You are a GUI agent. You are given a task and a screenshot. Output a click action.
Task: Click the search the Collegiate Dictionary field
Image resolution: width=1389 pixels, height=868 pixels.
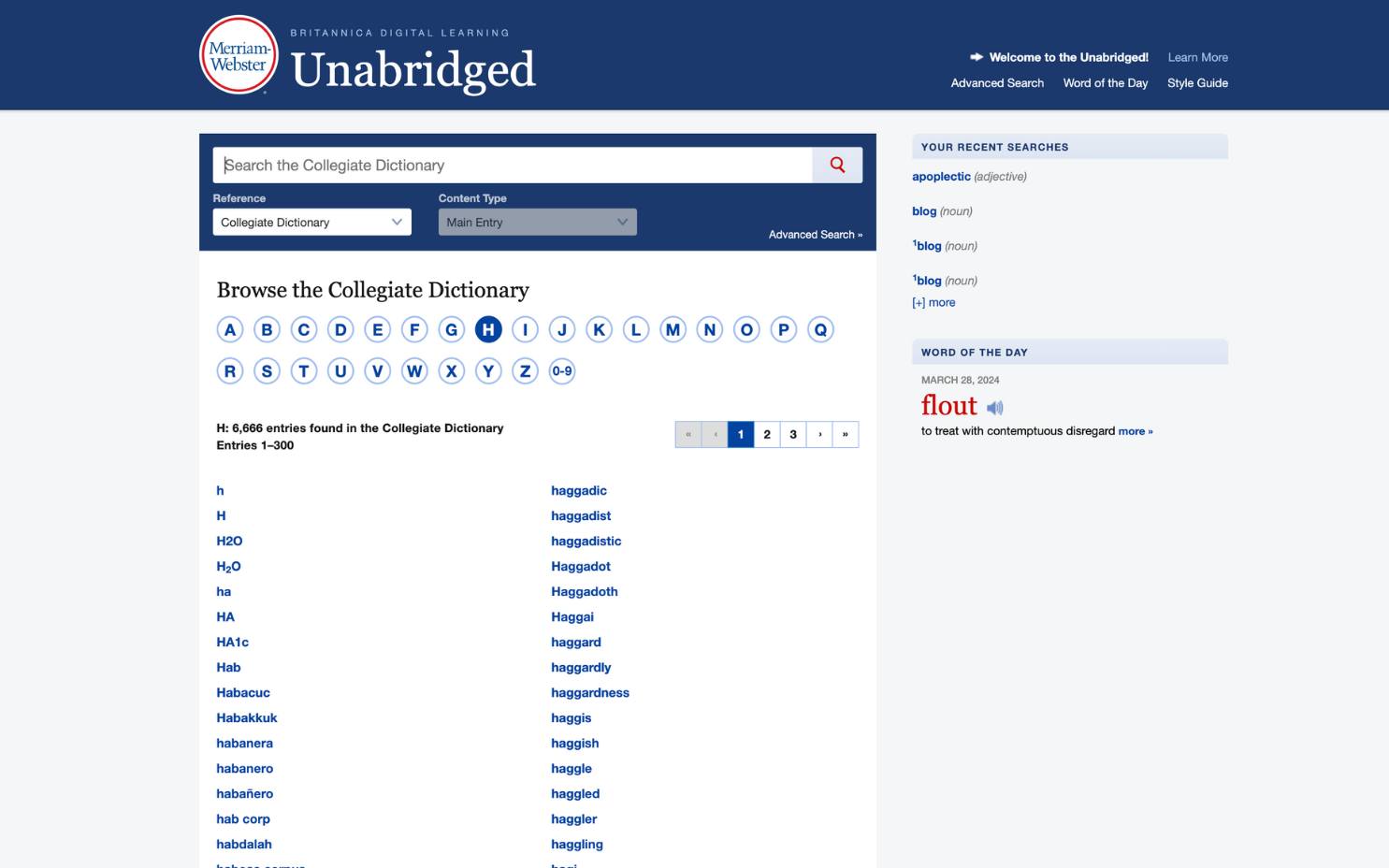tap(513, 166)
